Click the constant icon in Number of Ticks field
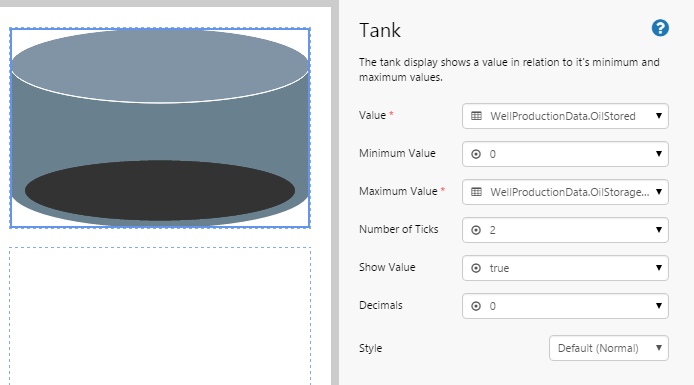 tap(476, 230)
